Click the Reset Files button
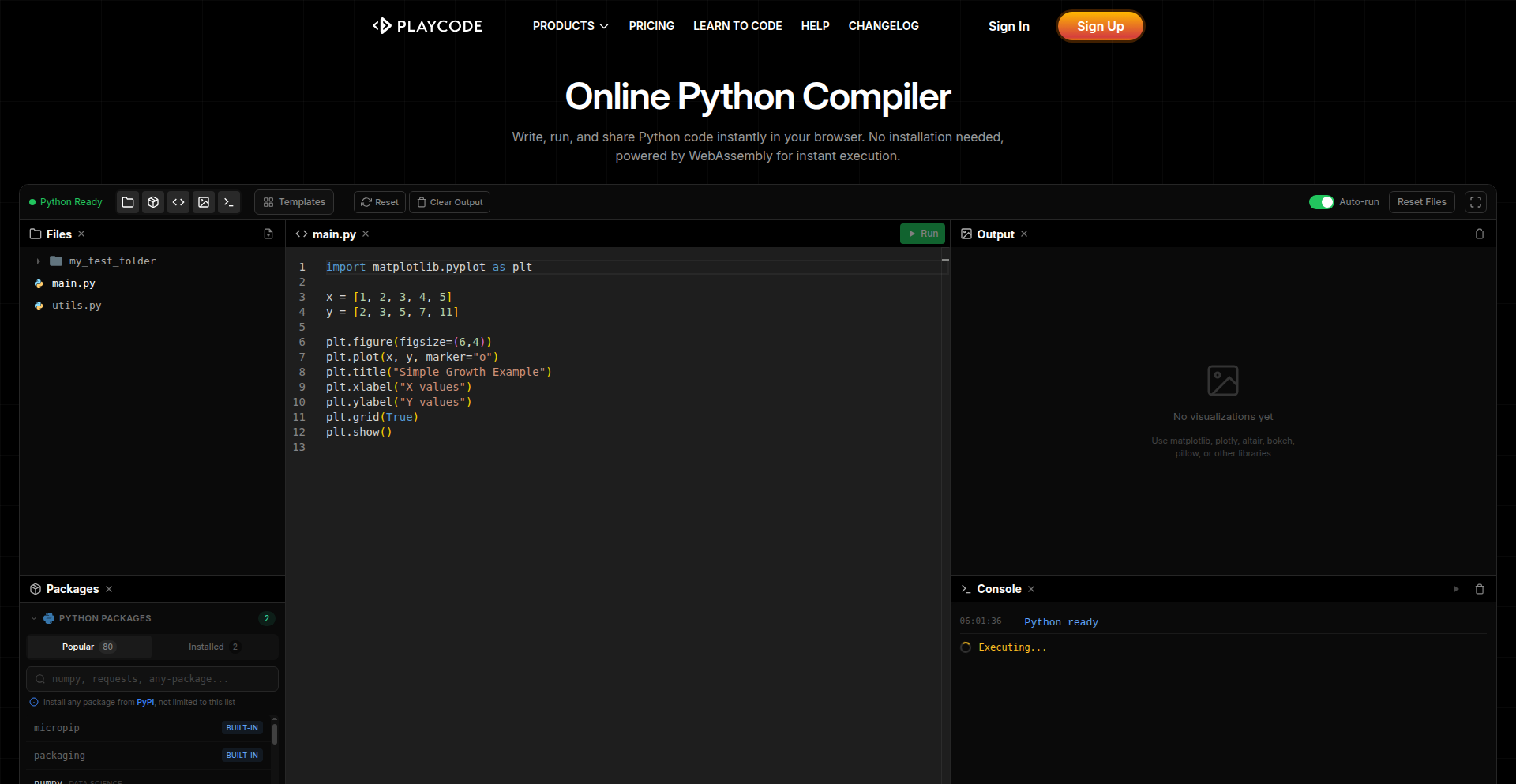 click(1421, 202)
